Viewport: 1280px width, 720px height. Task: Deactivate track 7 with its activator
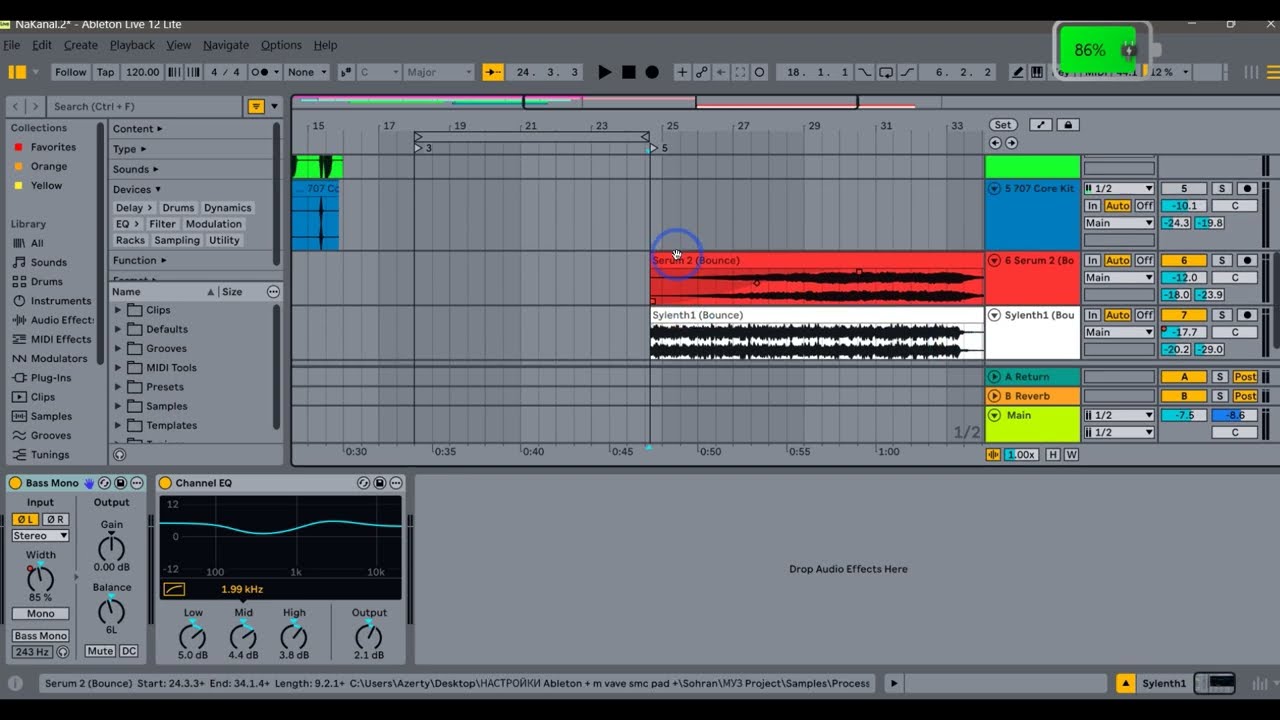pos(1184,315)
